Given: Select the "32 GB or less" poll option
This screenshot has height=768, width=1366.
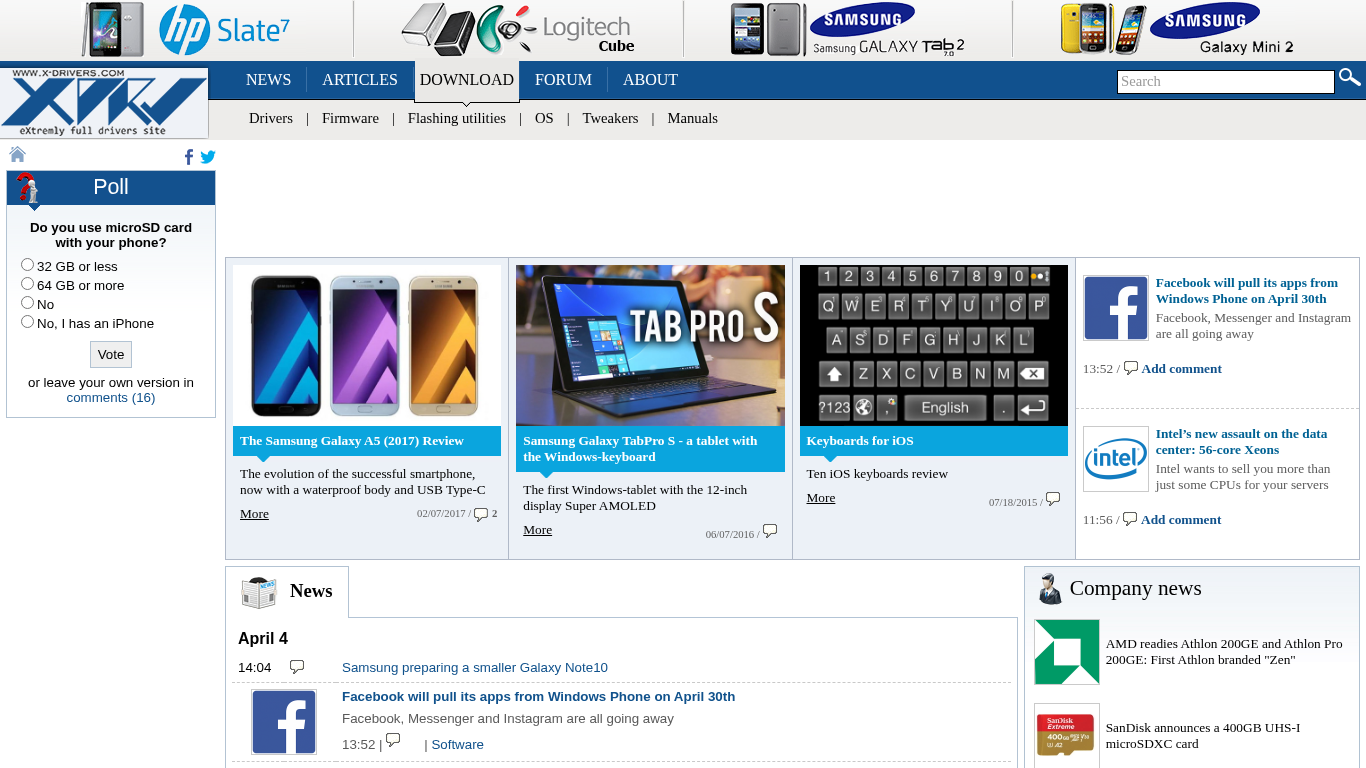Looking at the screenshot, I should [28, 265].
